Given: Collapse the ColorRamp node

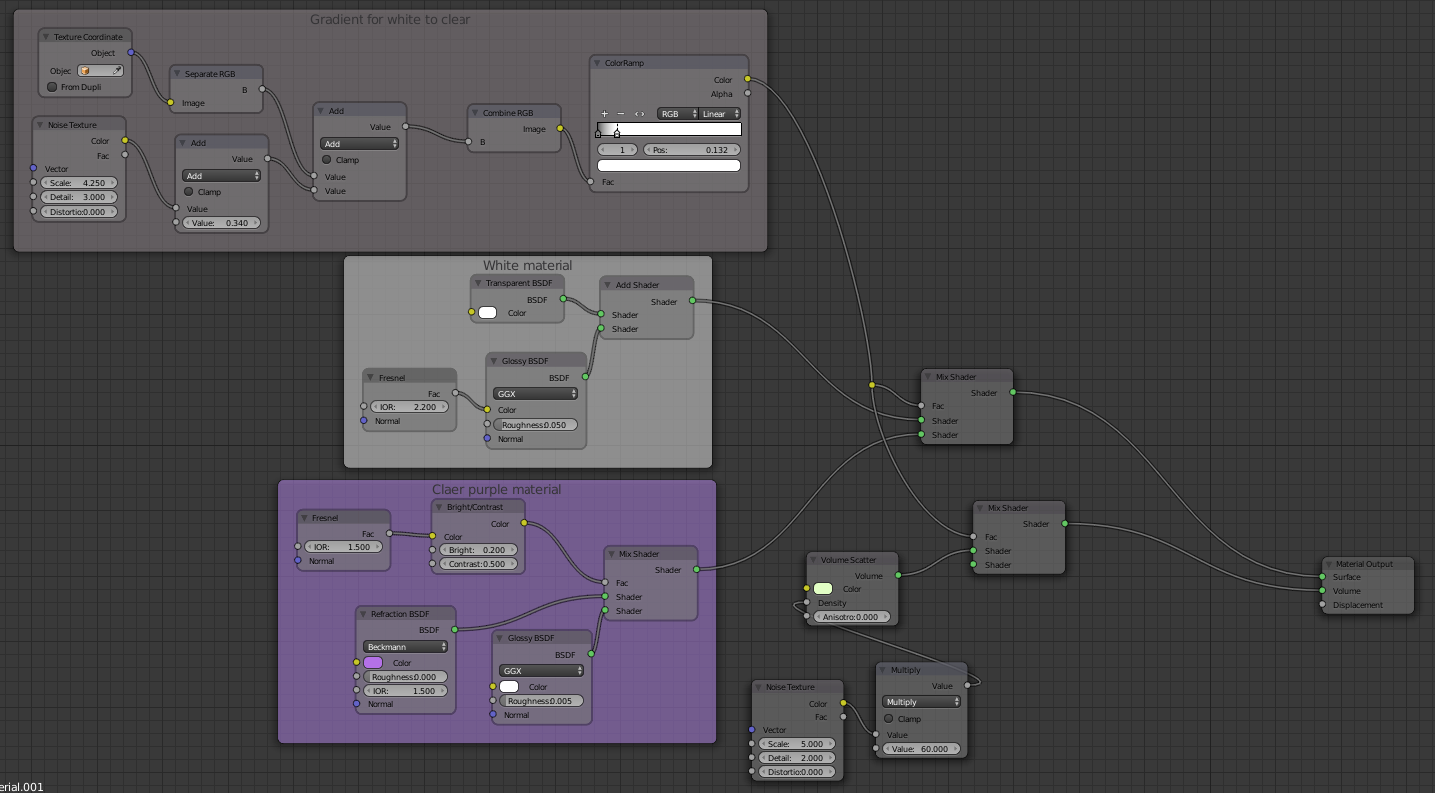Looking at the screenshot, I should (597, 63).
